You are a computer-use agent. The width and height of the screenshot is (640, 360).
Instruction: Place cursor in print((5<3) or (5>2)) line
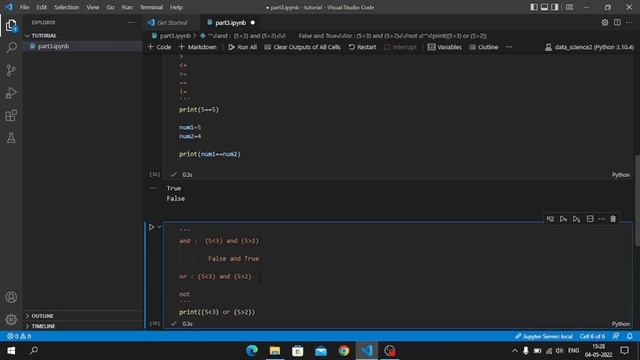217,312
